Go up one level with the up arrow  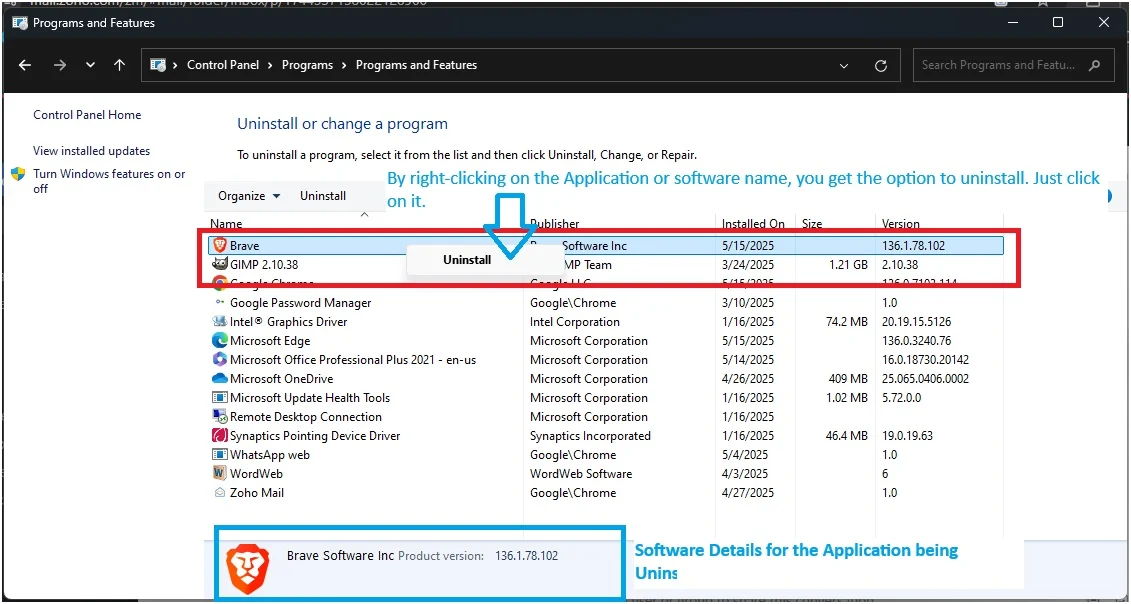[120, 65]
